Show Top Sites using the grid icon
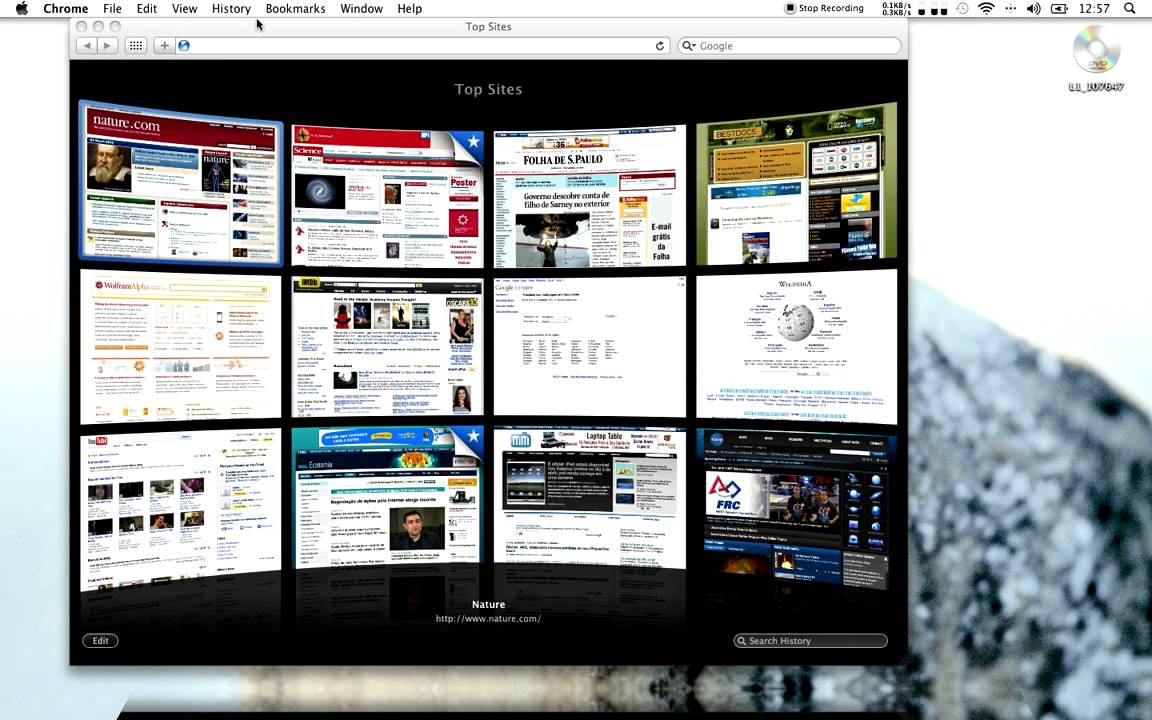Image resolution: width=1152 pixels, height=720 pixels. (x=136, y=46)
